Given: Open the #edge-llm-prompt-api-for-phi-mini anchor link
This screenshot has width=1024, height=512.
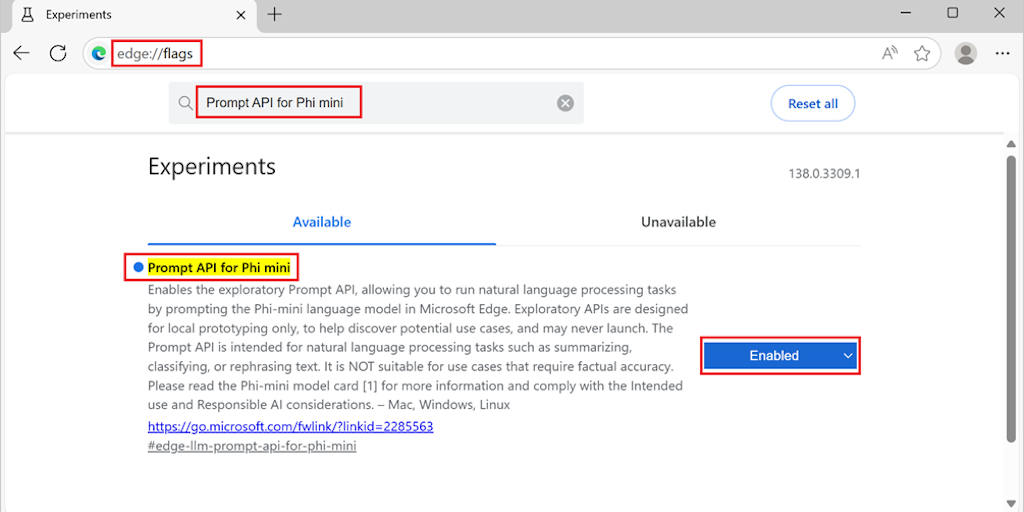Looking at the screenshot, I should click(252, 447).
